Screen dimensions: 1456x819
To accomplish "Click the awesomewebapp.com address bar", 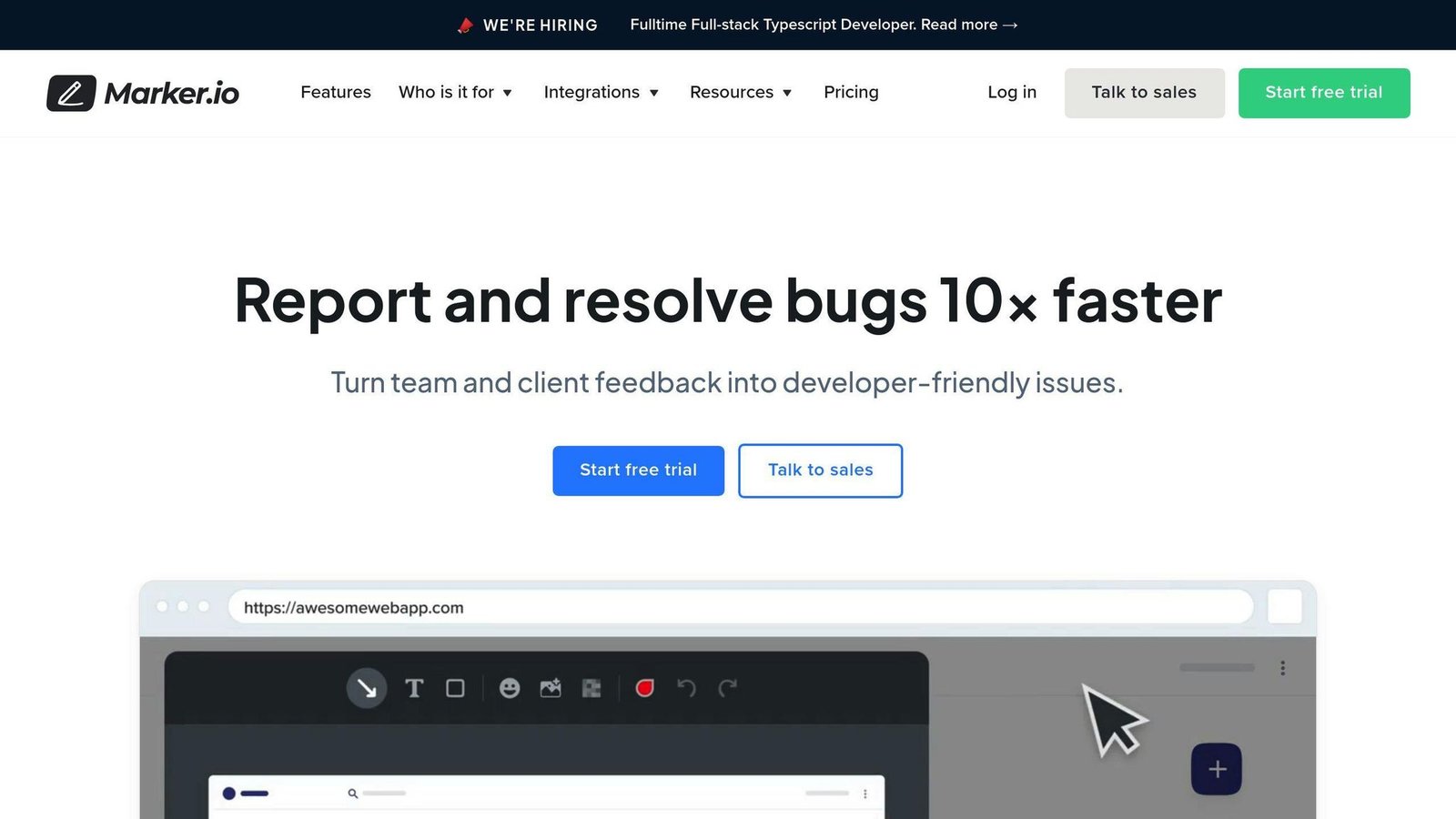I will coord(741,607).
